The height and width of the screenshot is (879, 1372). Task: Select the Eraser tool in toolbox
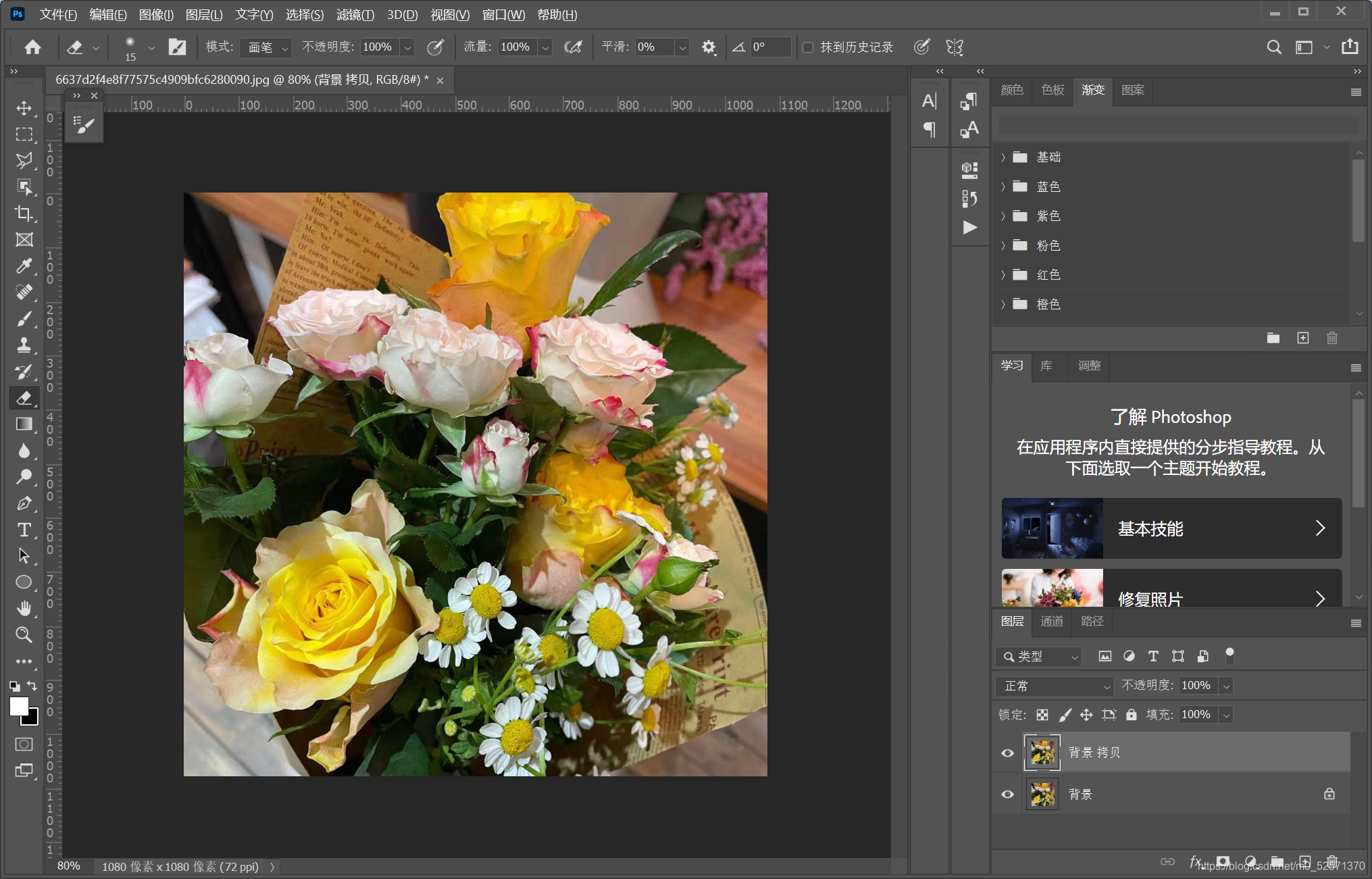click(24, 397)
